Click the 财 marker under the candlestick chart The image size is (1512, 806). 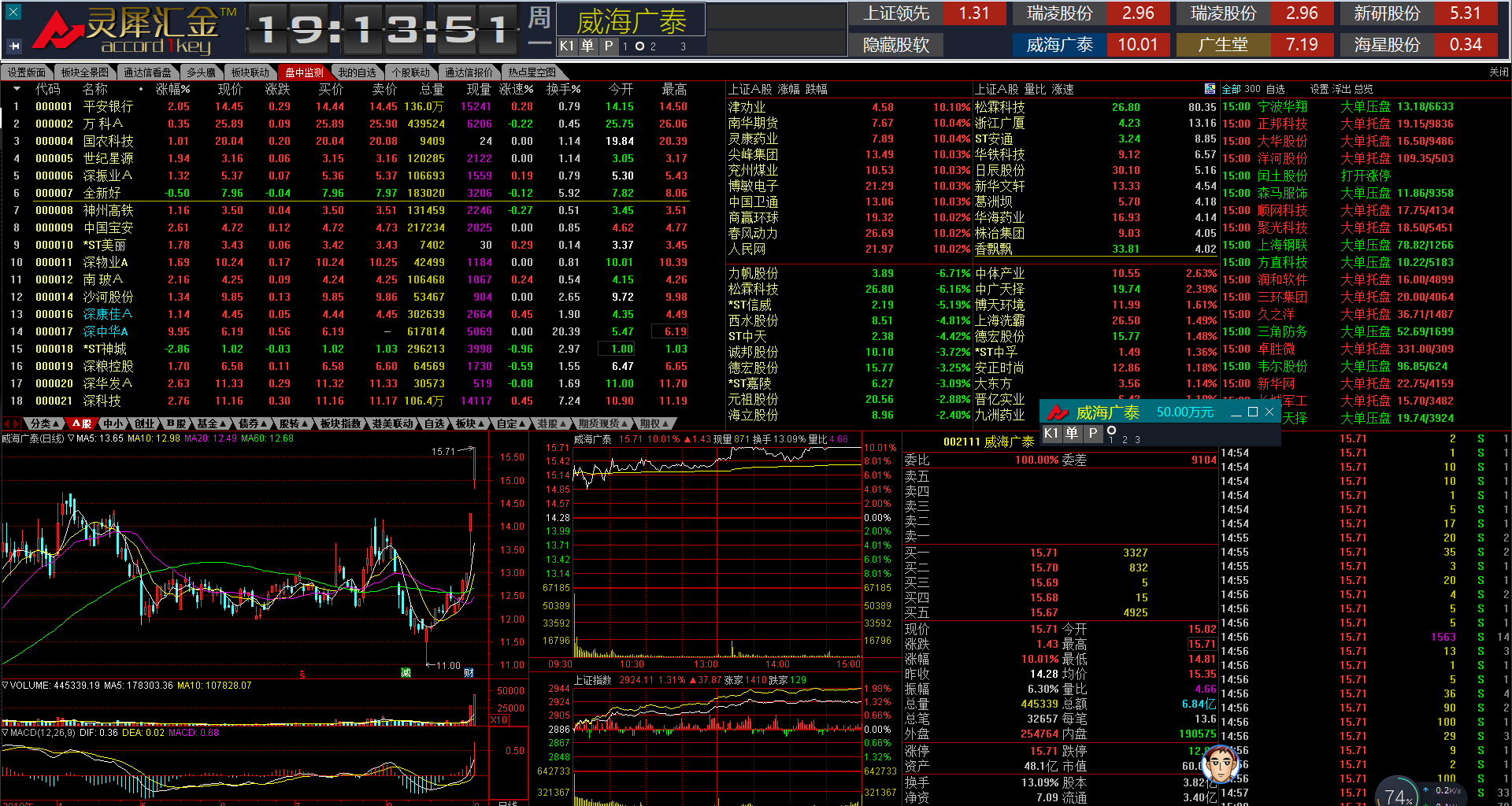(469, 672)
